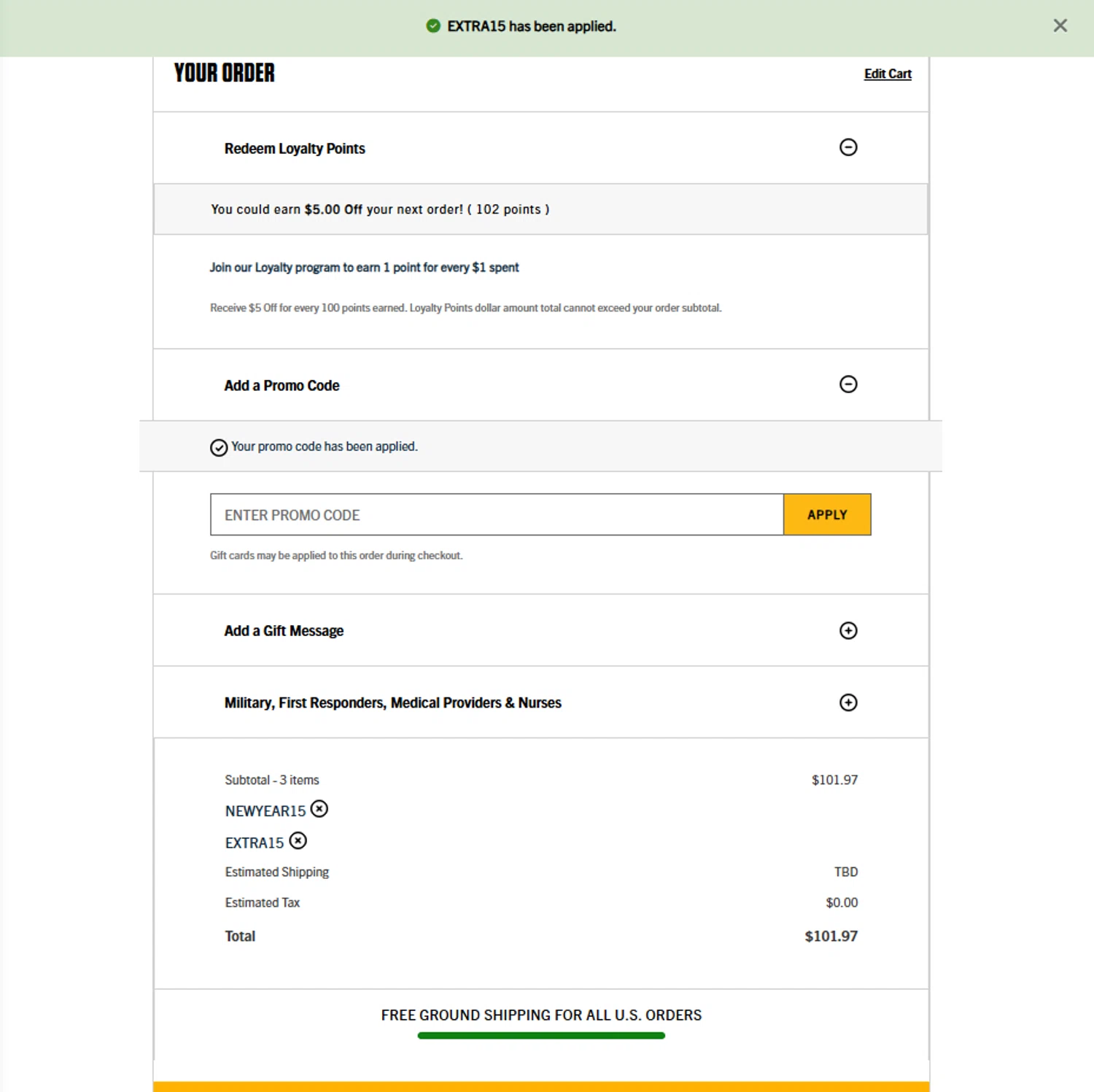Image resolution: width=1094 pixels, height=1092 pixels.
Task: Click the Your Order heading
Action: pyautogui.click(x=225, y=73)
